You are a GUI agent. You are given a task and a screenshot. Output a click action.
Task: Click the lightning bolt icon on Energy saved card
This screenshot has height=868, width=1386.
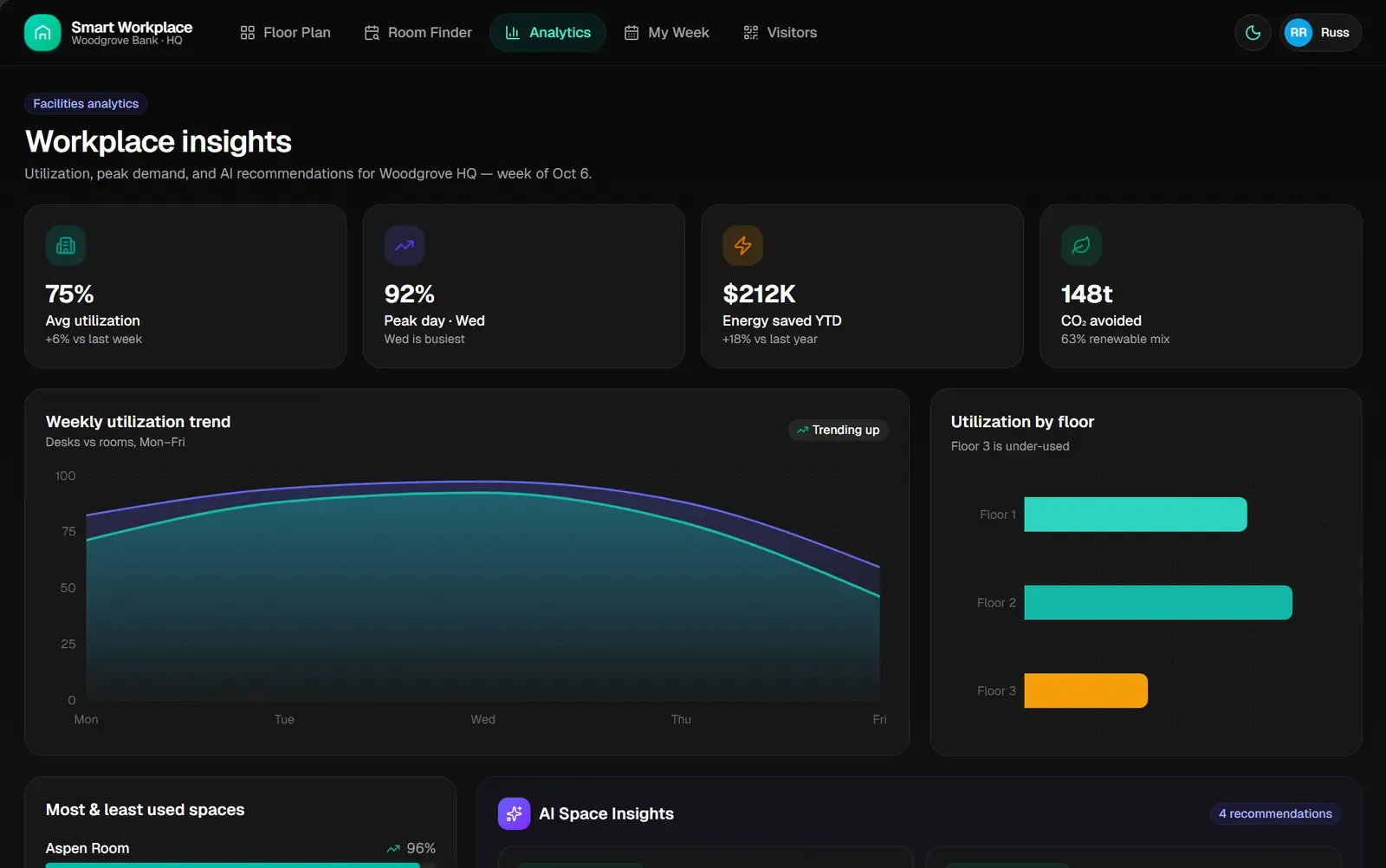click(743, 246)
